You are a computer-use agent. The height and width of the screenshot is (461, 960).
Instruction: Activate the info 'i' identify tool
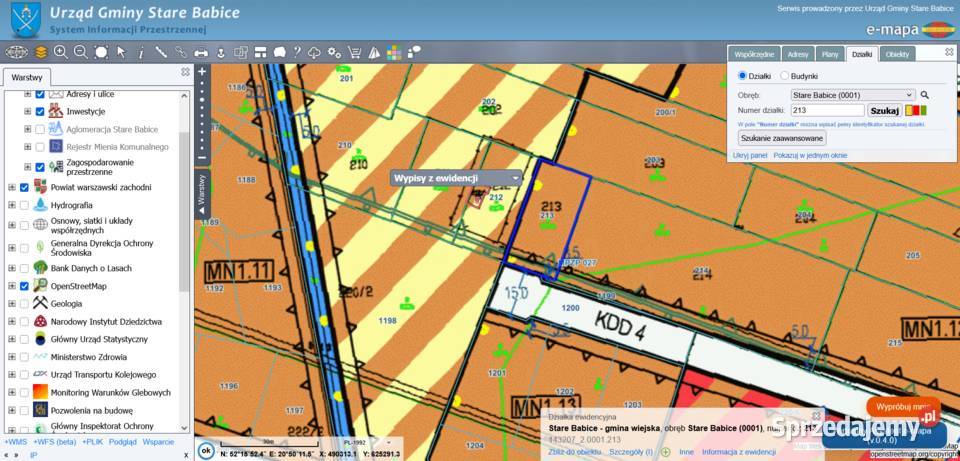[141, 53]
